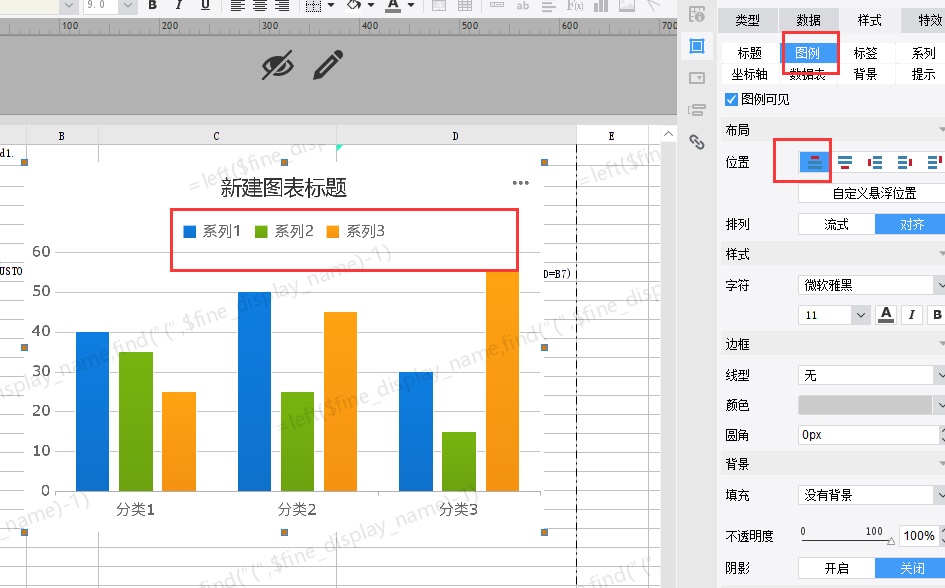Set the legend position to left
Viewport: 945px width, 588px height.
pyautogui.click(x=874, y=161)
